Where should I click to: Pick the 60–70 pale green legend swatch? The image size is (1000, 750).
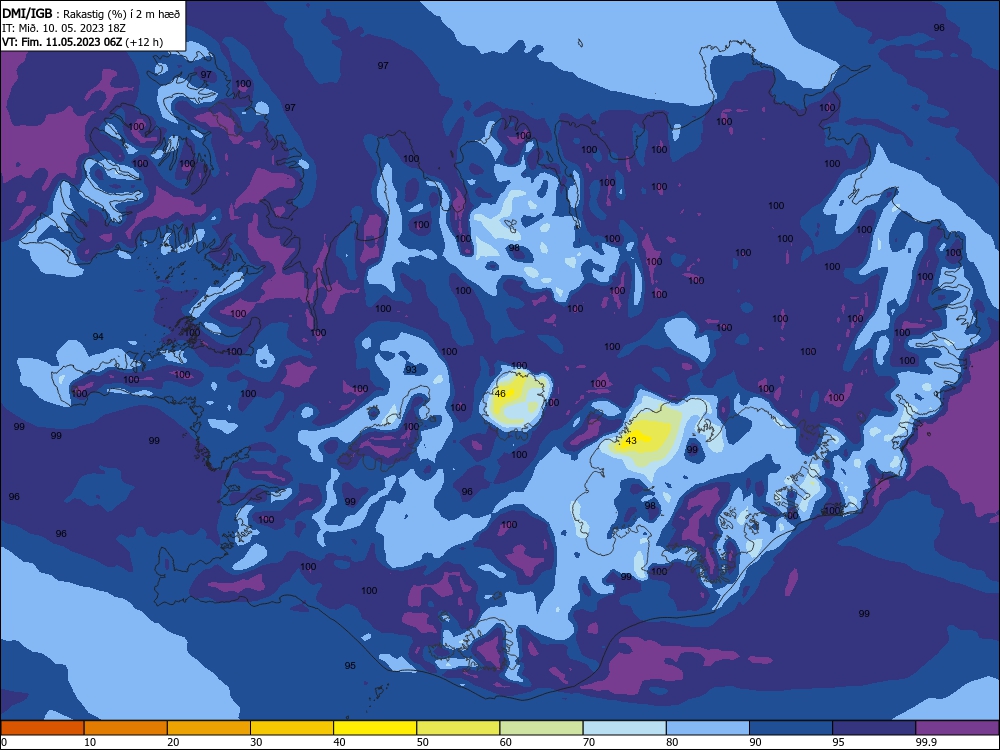(x=541, y=728)
